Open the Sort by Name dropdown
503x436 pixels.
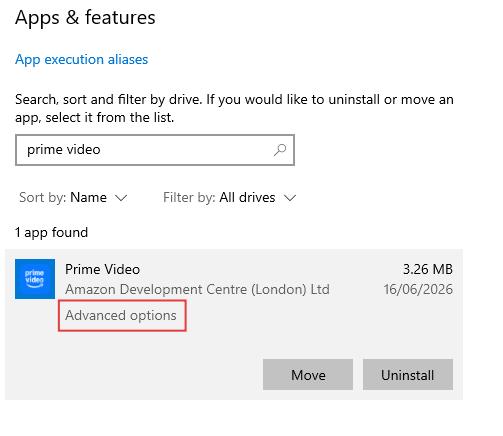point(73,198)
